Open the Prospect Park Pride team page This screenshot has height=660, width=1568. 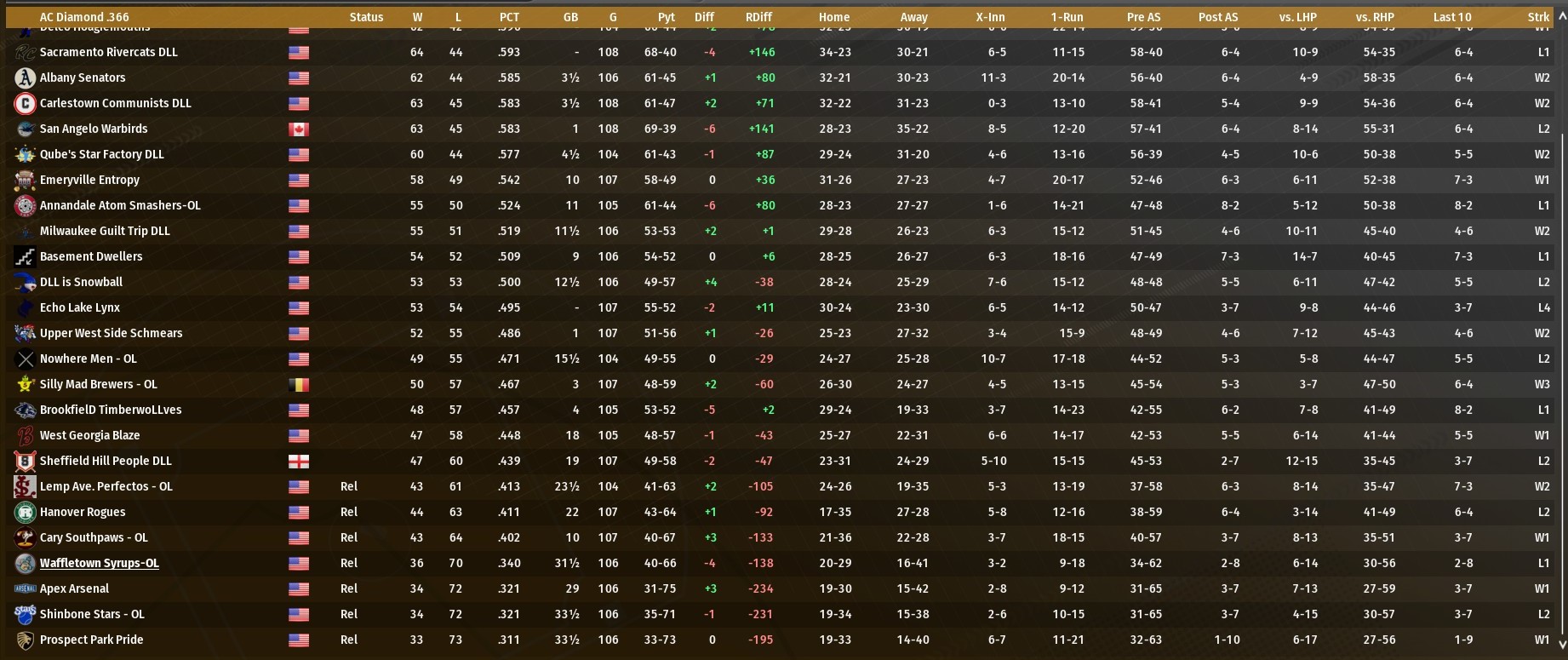[91, 640]
